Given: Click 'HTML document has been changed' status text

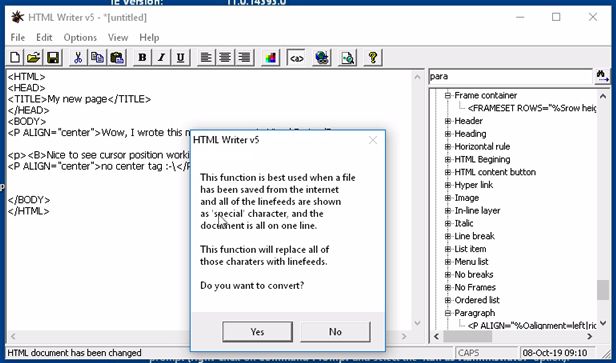Looking at the screenshot, I should pyautogui.click(x=74, y=352).
